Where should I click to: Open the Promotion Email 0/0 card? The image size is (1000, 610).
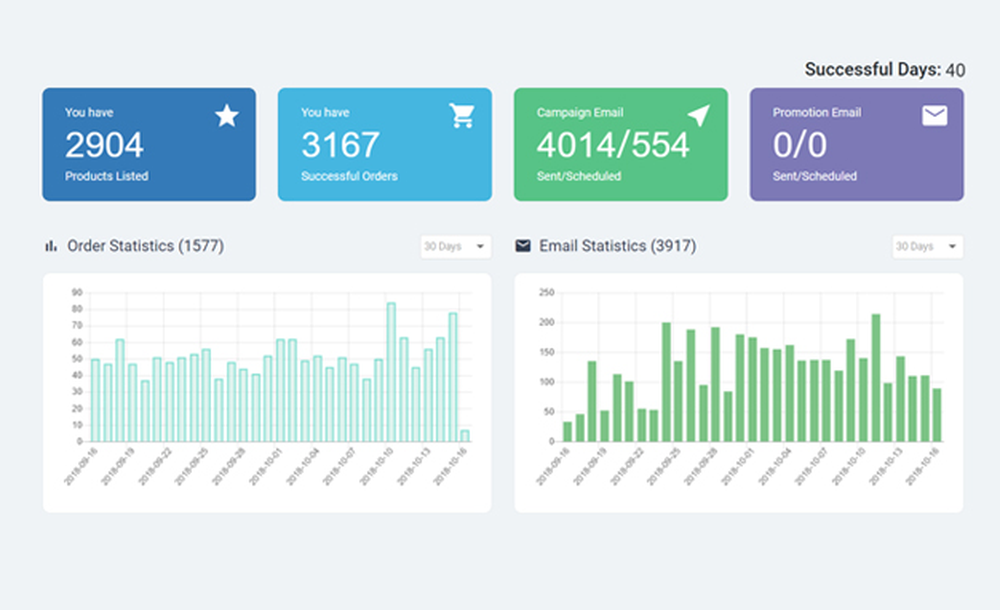(857, 144)
